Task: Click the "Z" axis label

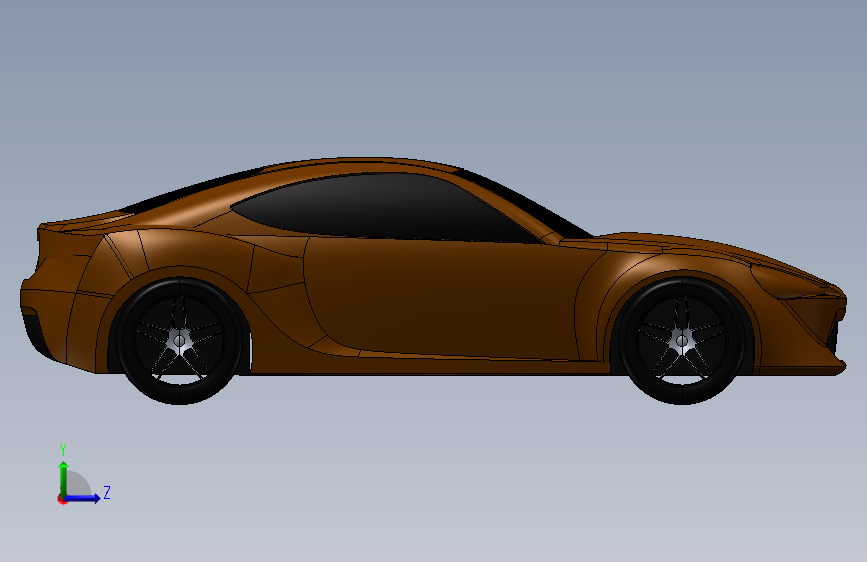Action: click(107, 492)
